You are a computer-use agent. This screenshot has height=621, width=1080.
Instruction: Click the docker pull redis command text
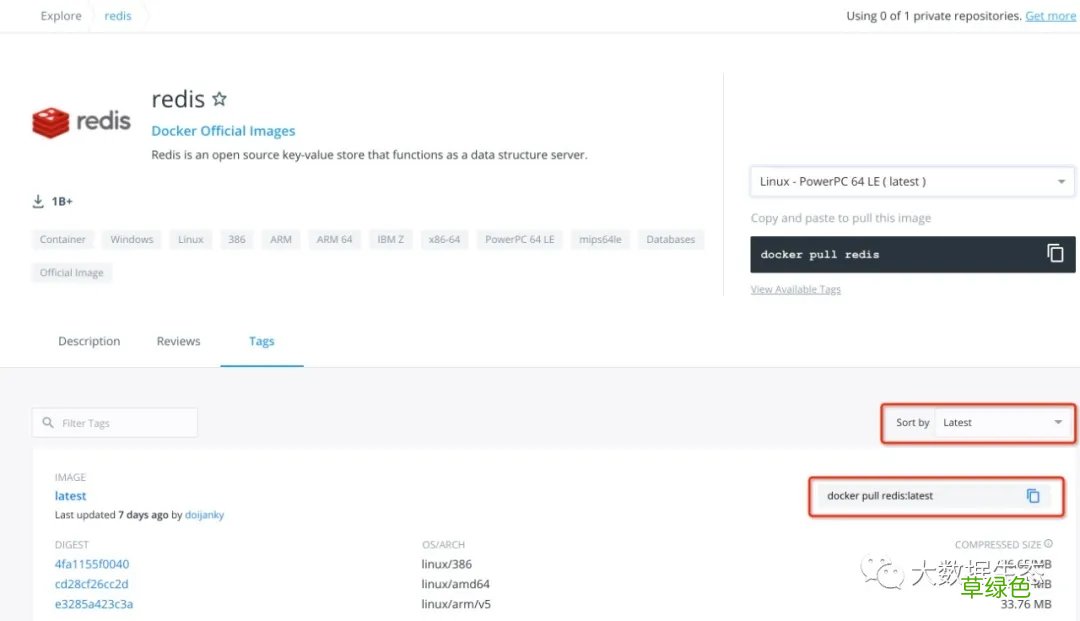coord(820,255)
